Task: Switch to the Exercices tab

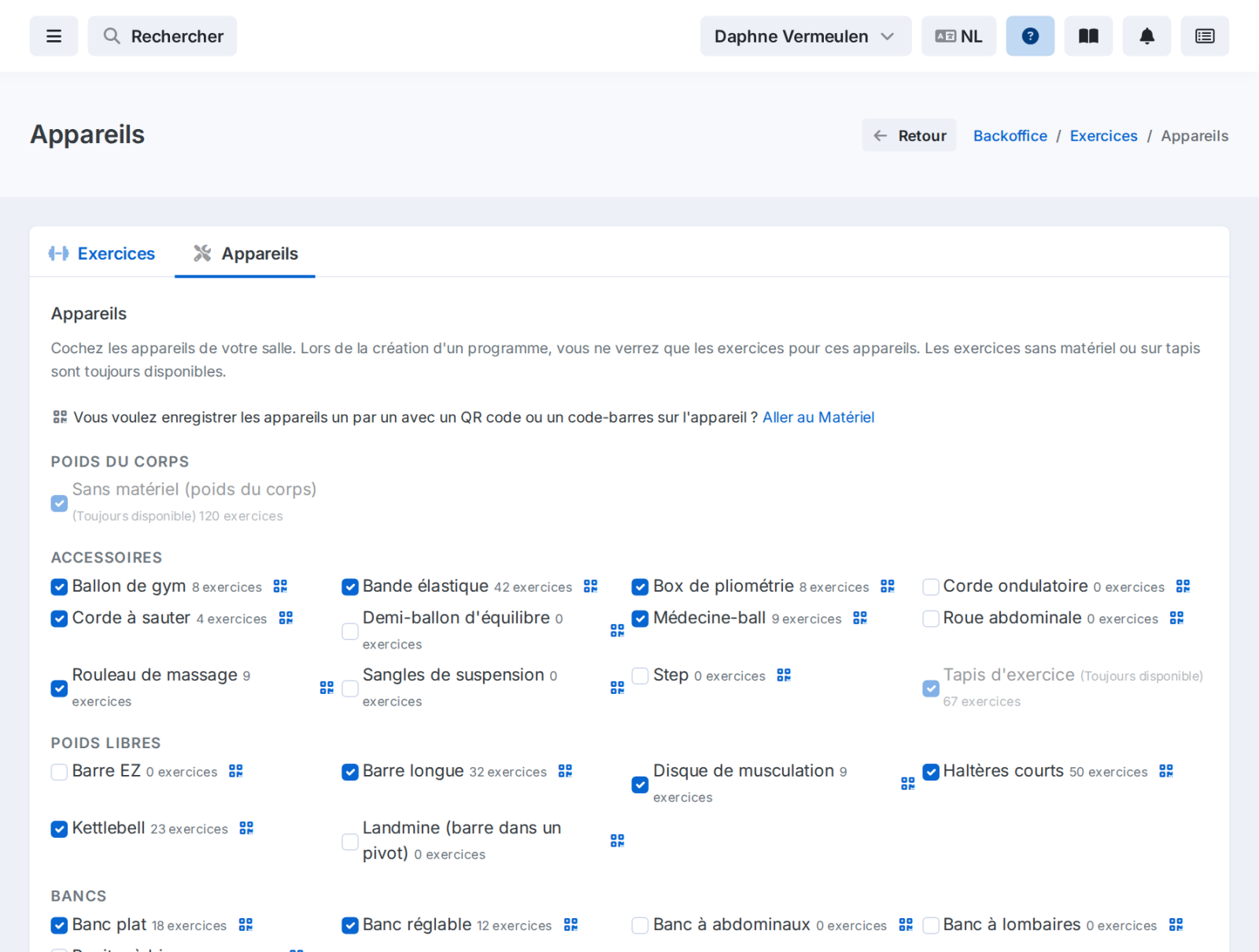Action: click(102, 253)
